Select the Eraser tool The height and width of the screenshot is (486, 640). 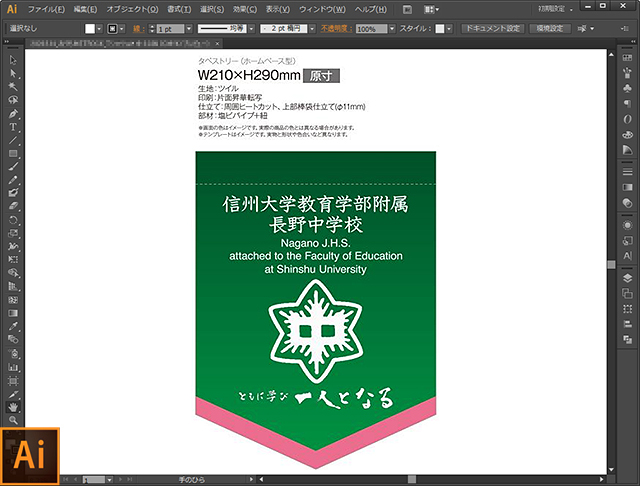[13, 206]
